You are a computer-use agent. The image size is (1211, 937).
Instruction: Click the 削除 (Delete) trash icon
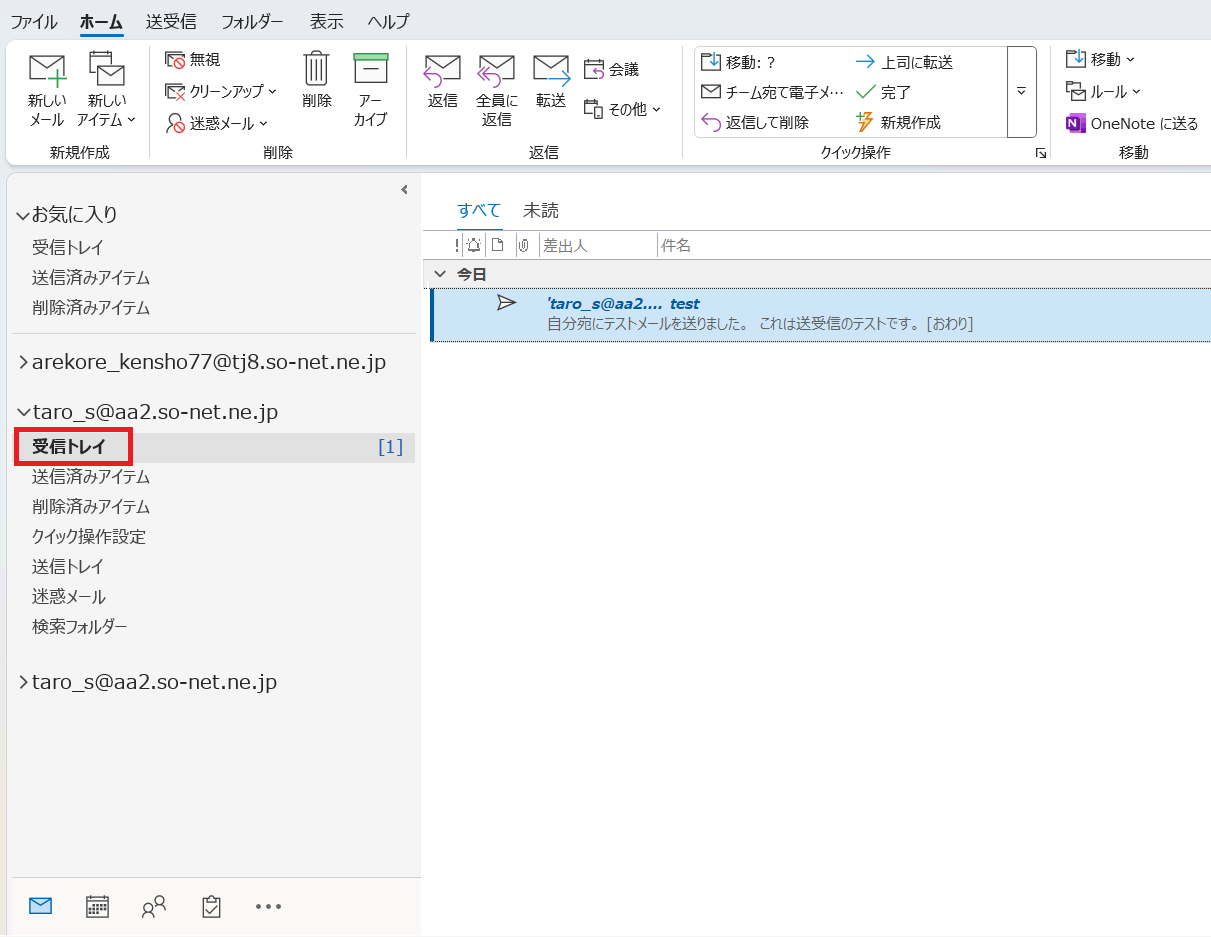(x=316, y=69)
